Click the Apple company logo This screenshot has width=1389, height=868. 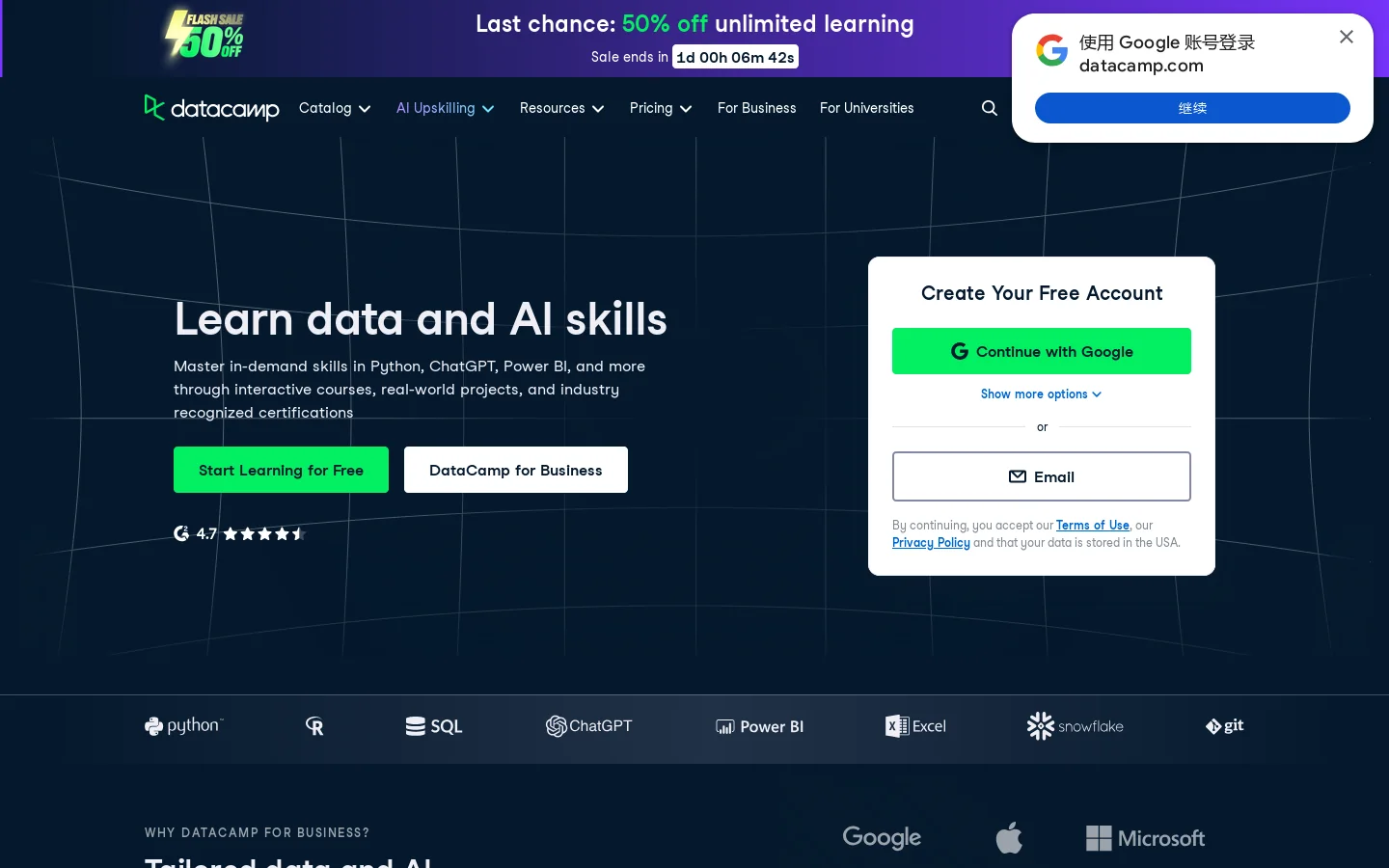click(1009, 837)
